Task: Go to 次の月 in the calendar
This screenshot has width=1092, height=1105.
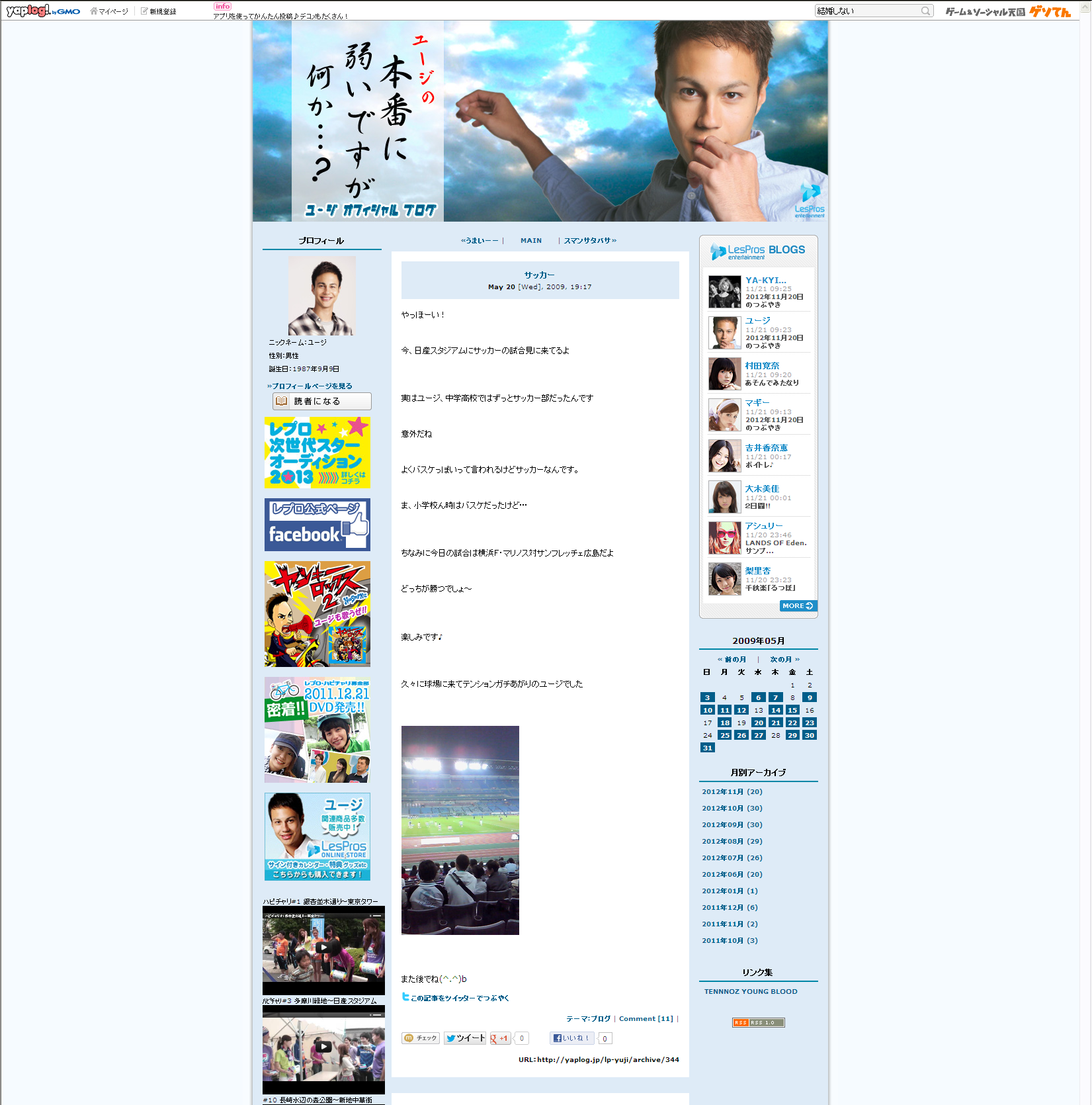Action: click(x=784, y=659)
